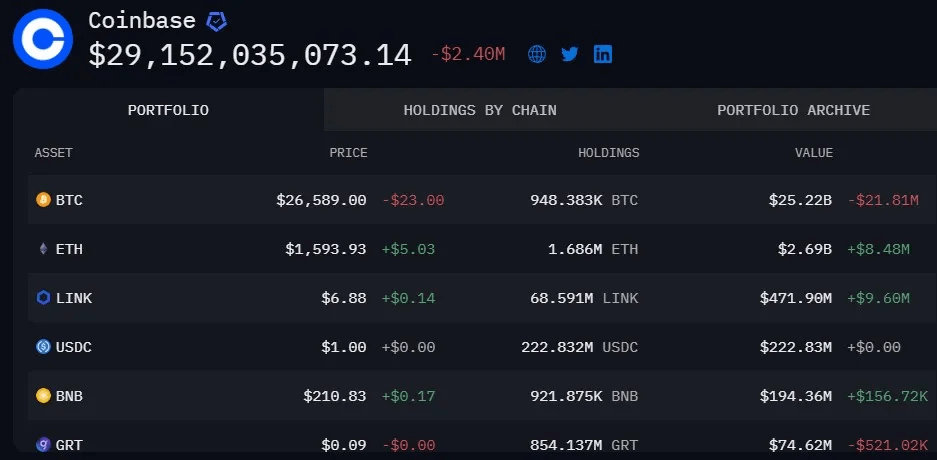
Task: Switch to Holdings By Chain tab
Action: point(480,110)
